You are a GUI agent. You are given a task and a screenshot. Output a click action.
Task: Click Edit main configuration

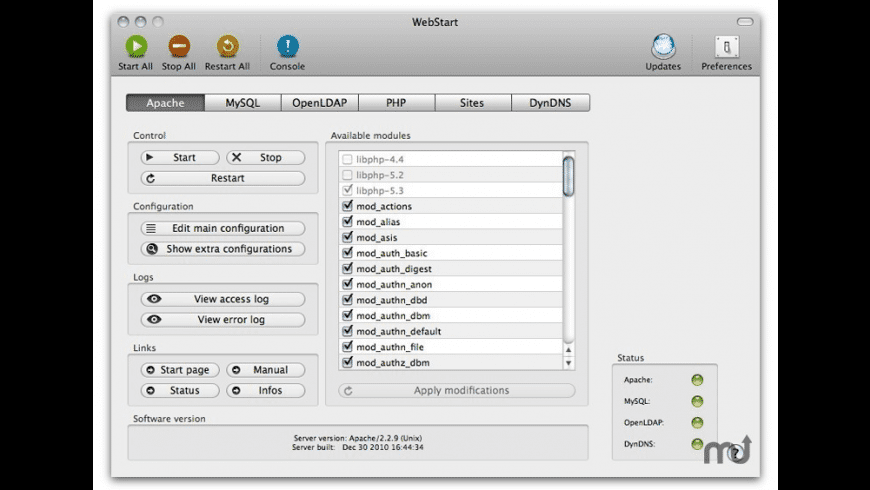pyautogui.click(x=222, y=228)
